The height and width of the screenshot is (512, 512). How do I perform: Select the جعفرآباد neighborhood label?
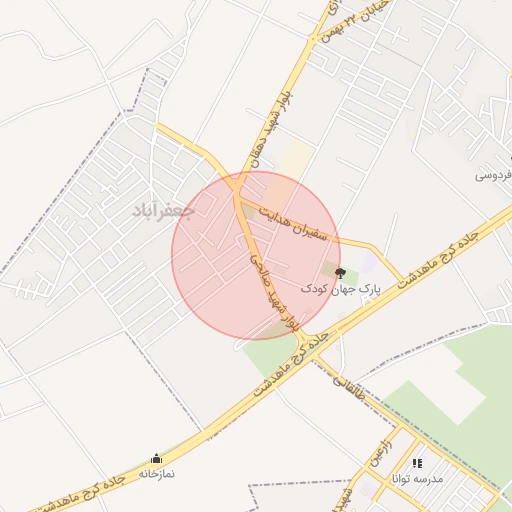tap(164, 211)
